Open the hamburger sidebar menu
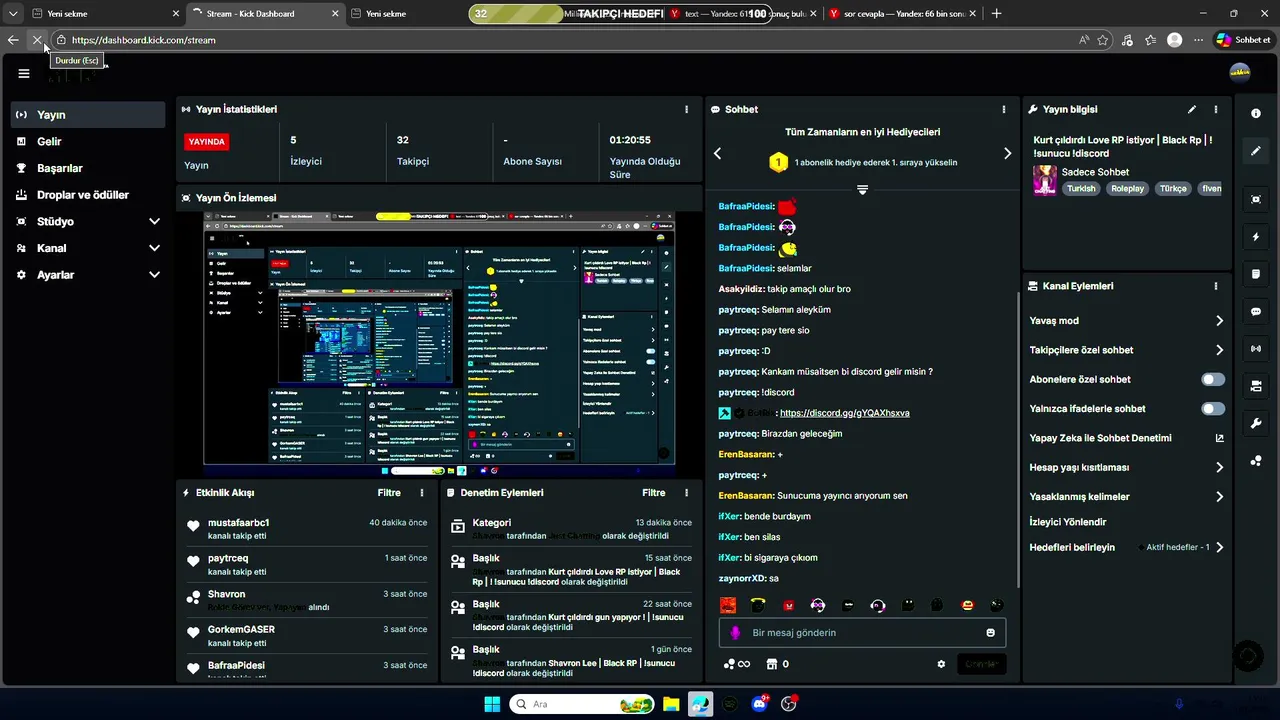Viewport: 1280px width, 720px height. coord(24,73)
